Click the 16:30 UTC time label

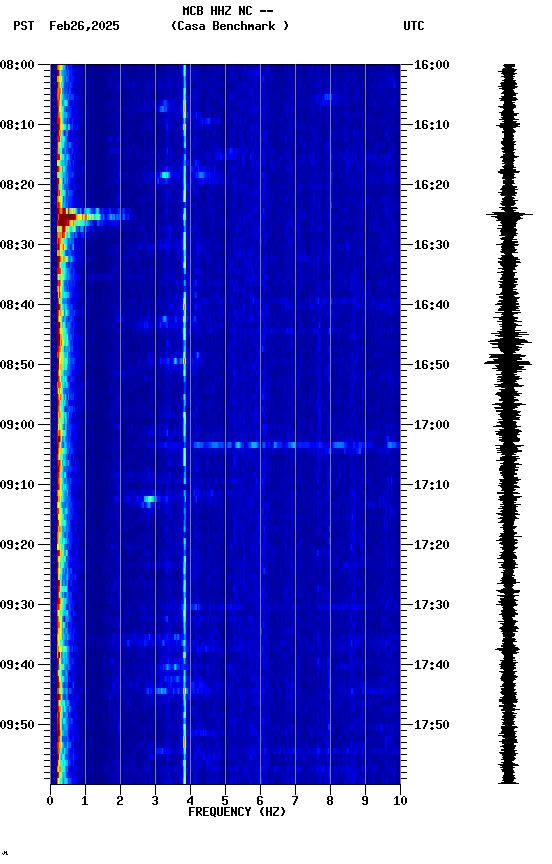tap(432, 245)
